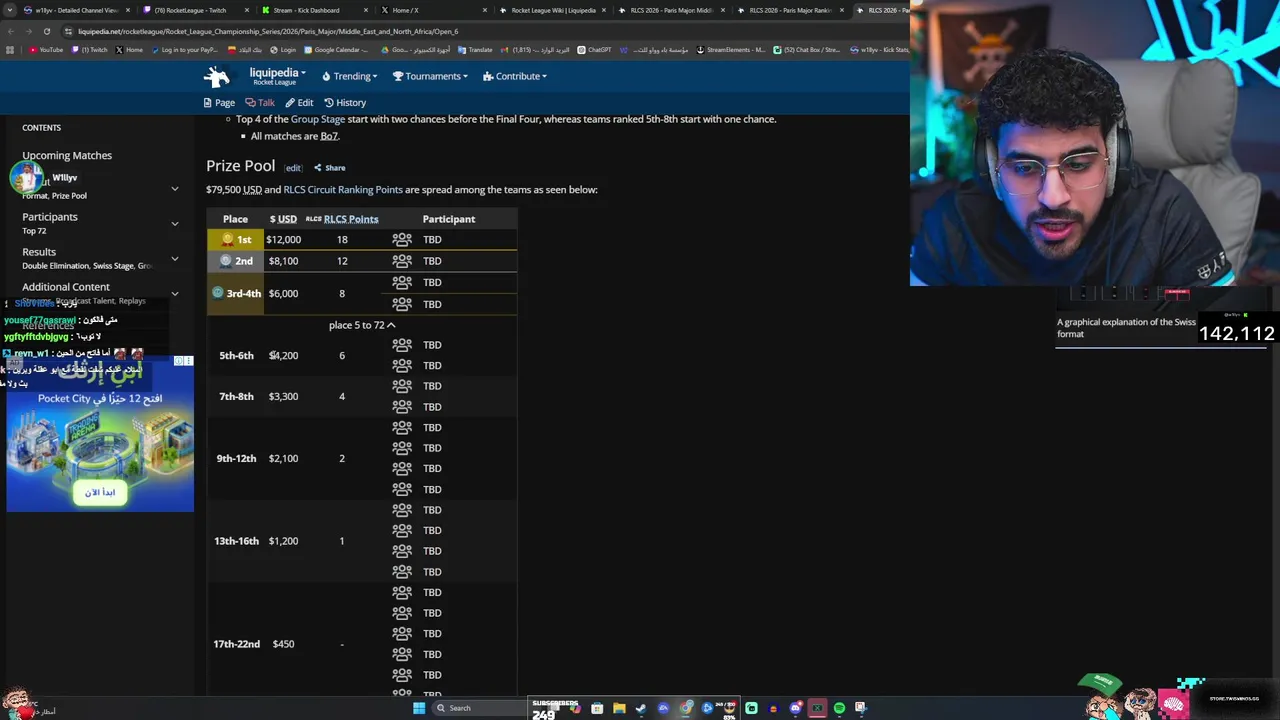
Task: Open the page History view
Action: pos(345,102)
